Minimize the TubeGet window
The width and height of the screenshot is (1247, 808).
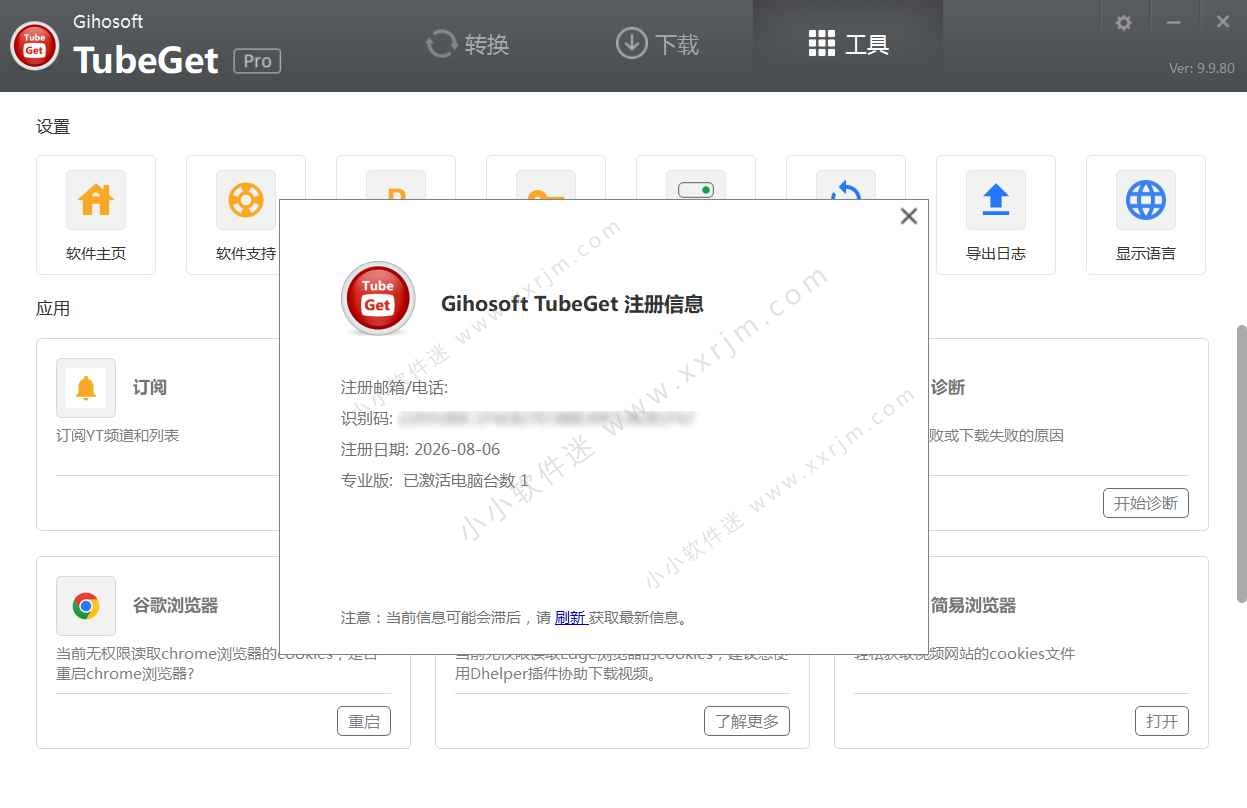(1174, 22)
